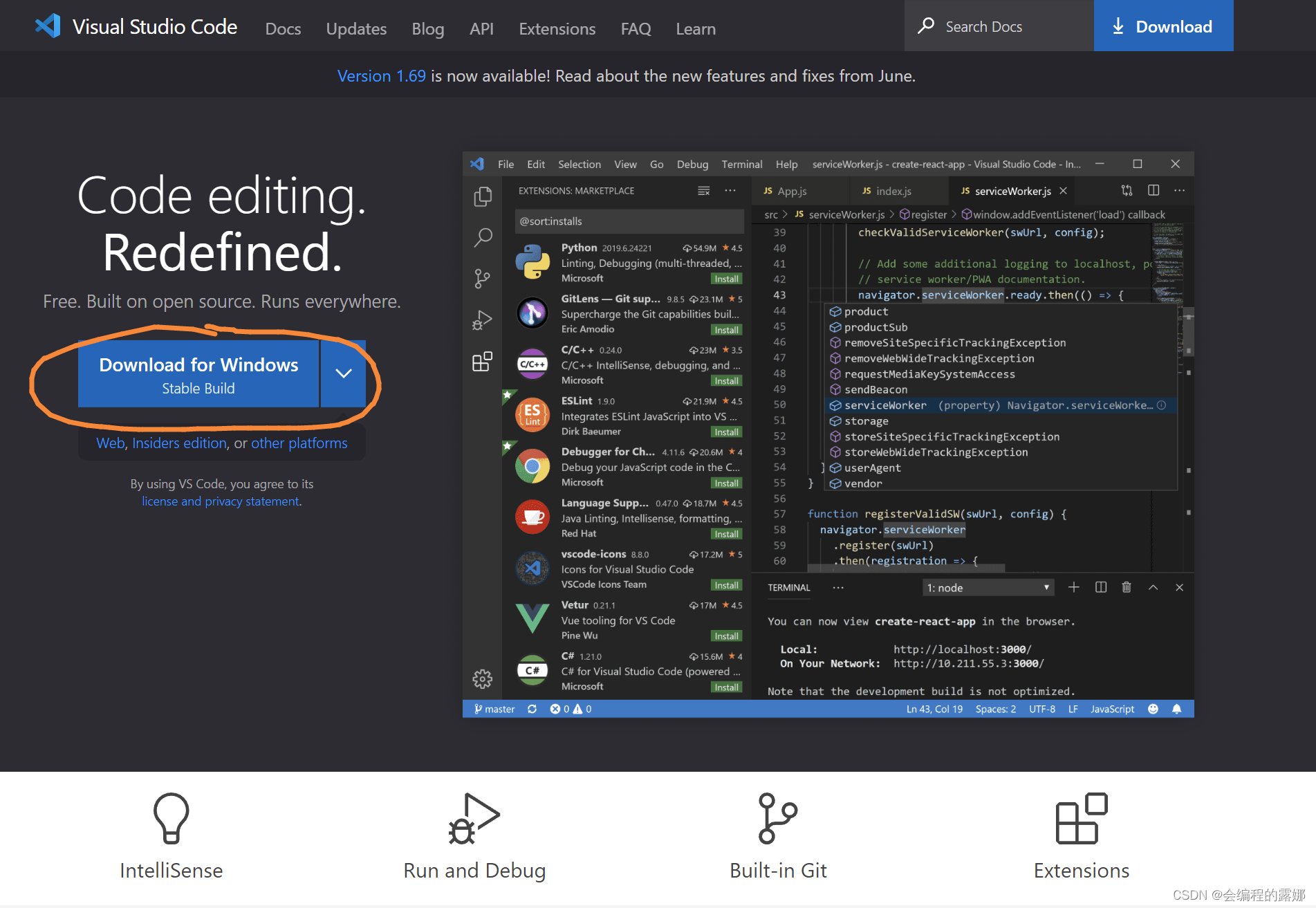Click the errors and warnings count in status bar
Screen dimensions: 1316x908
571,709
